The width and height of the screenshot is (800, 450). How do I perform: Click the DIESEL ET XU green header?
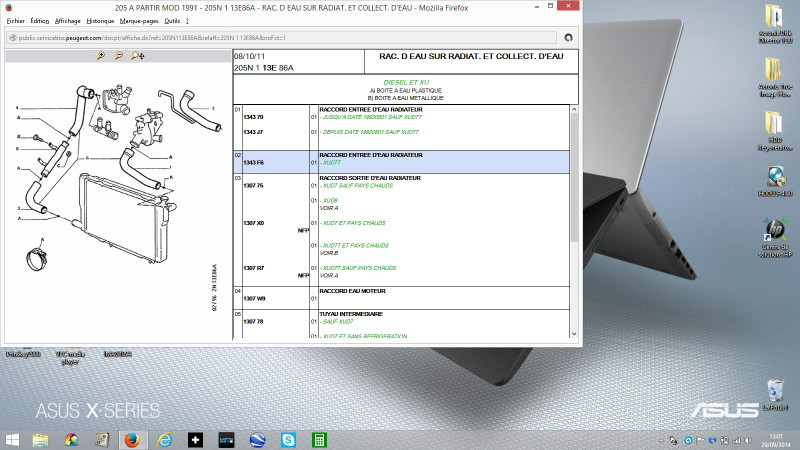point(406,82)
